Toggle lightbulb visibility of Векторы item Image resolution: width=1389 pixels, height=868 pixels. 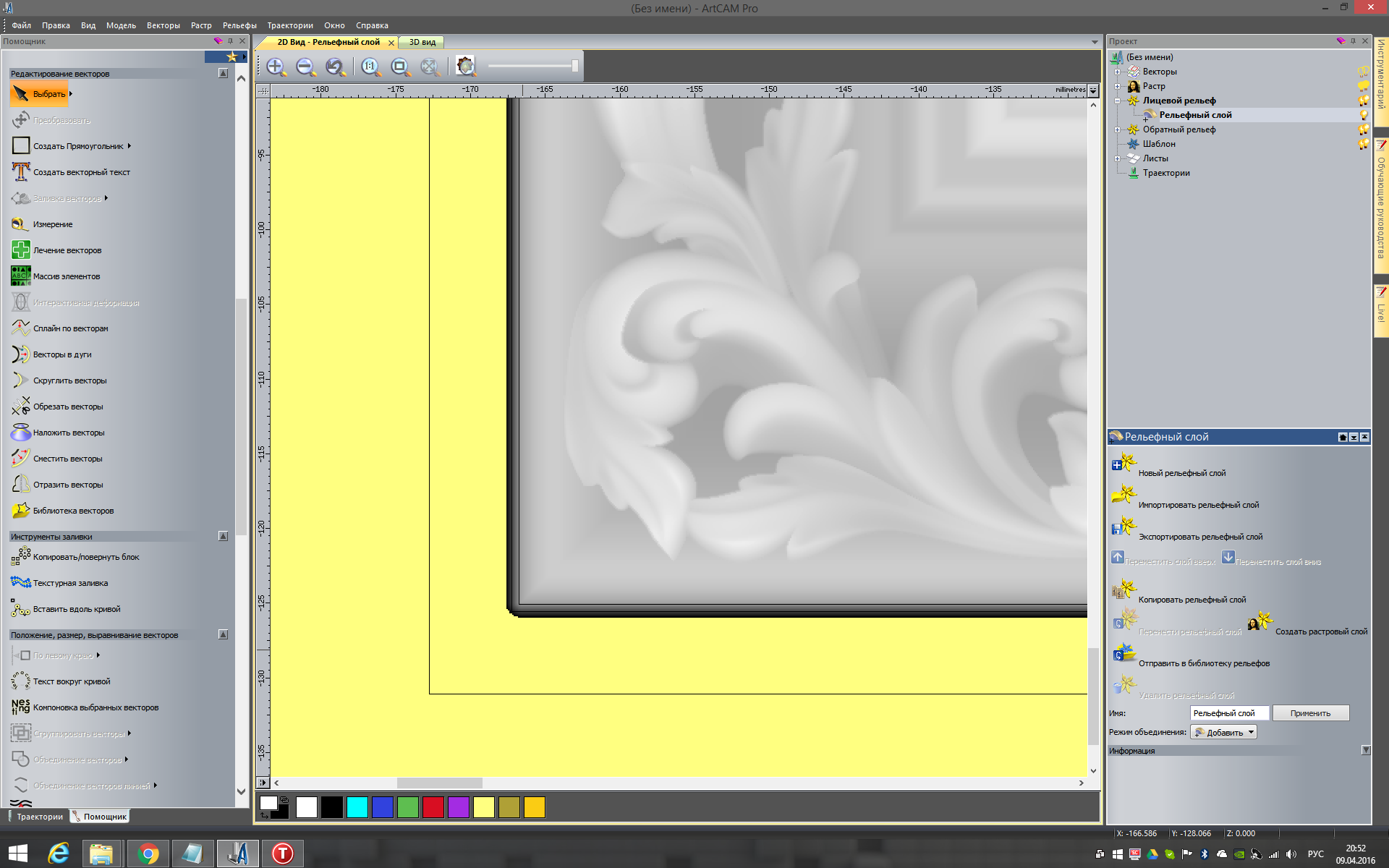(1364, 72)
